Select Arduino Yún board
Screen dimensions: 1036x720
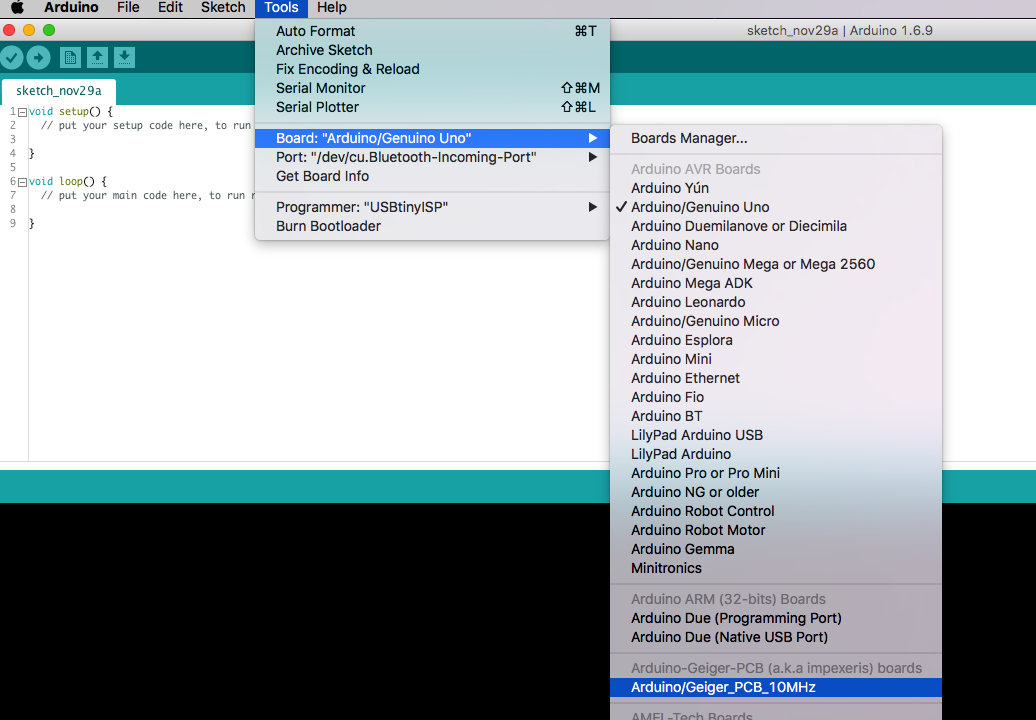coord(776,188)
